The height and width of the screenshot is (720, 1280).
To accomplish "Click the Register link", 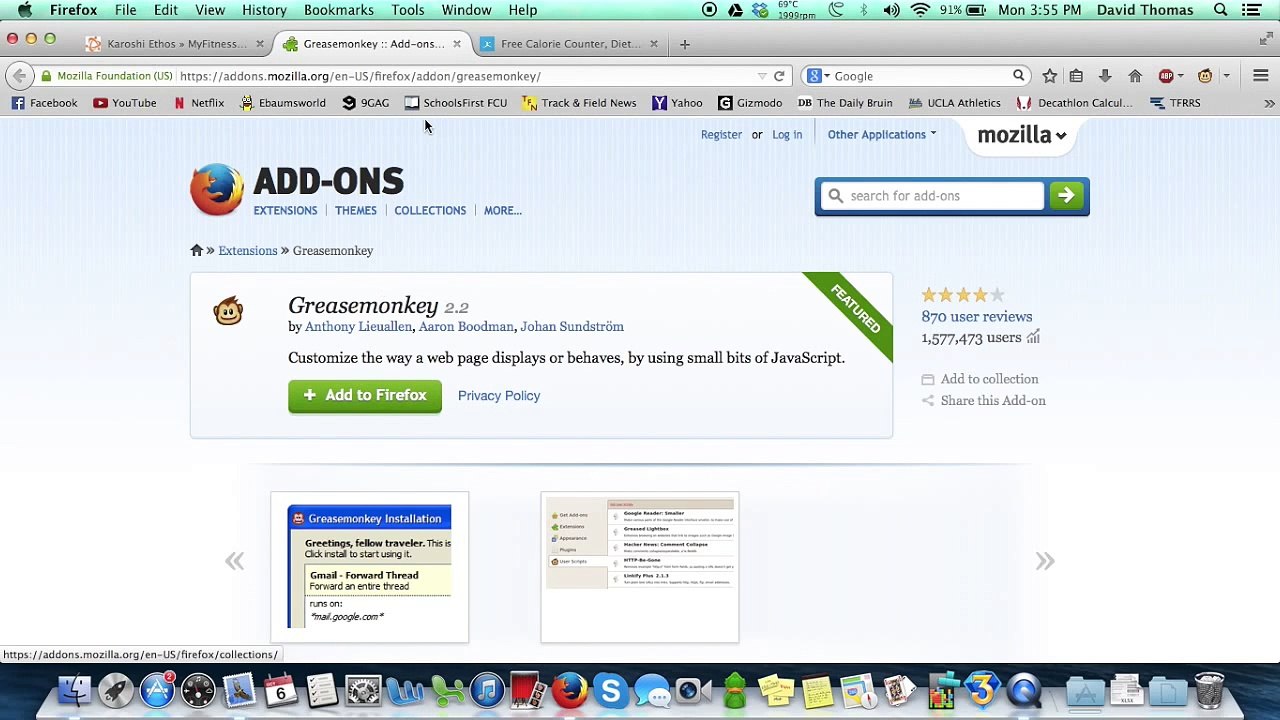I will pos(721,134).
